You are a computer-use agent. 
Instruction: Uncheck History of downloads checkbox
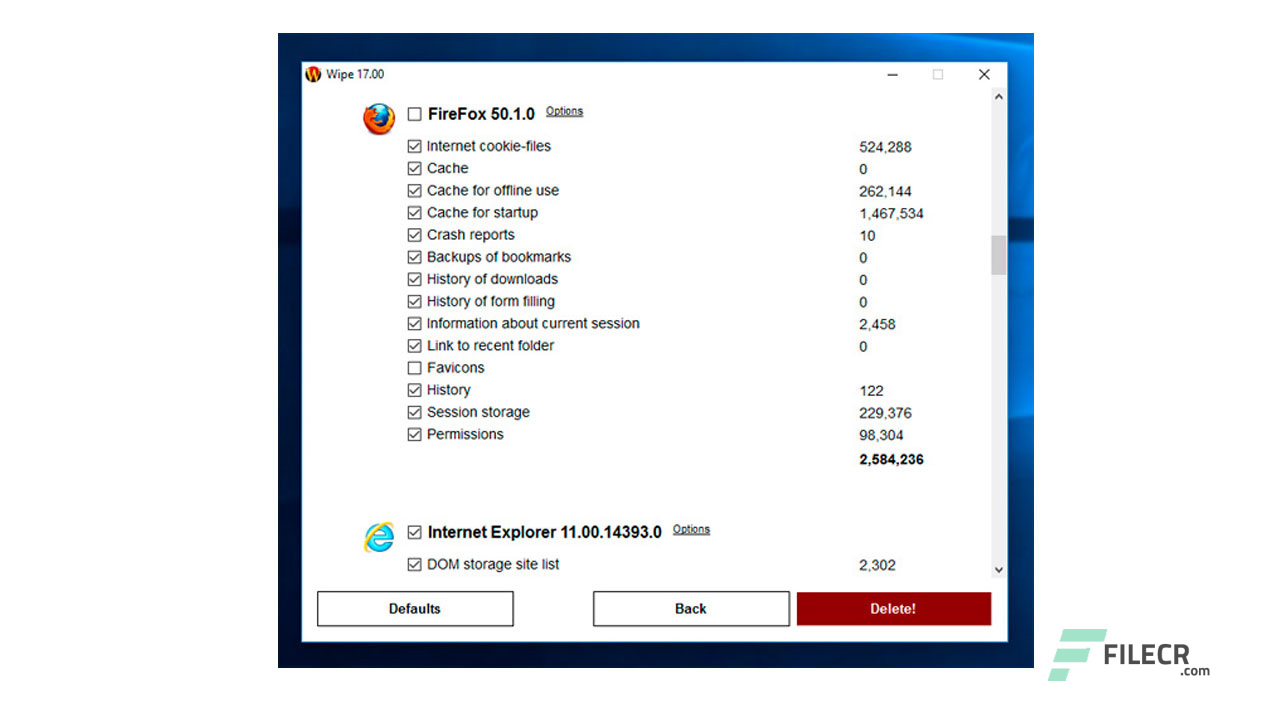(414, 279)
